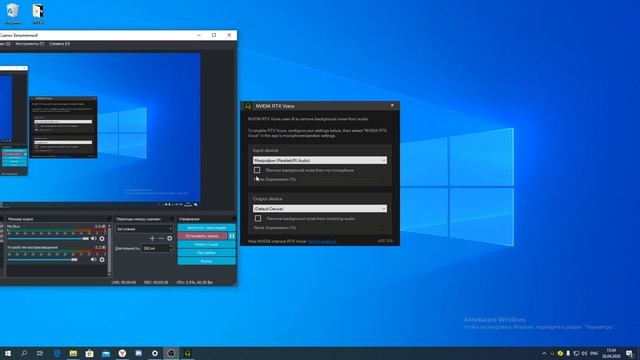Open playback device channel gear settings
The width and height of the screenshot is (640, 360).
[x=102, y=259]
